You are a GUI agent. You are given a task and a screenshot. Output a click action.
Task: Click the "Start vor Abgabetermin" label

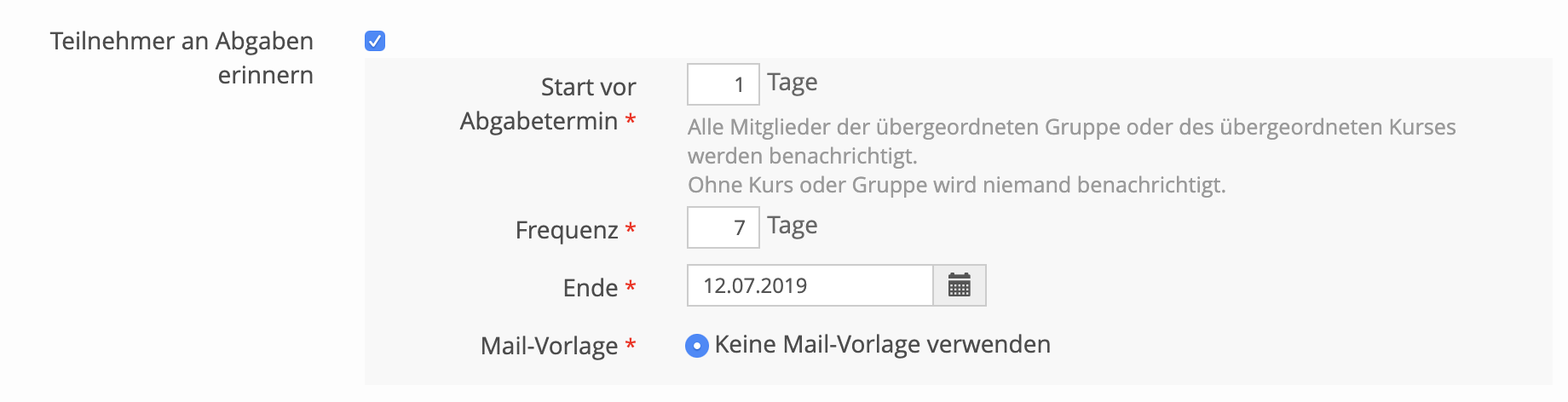coord(547,104)
